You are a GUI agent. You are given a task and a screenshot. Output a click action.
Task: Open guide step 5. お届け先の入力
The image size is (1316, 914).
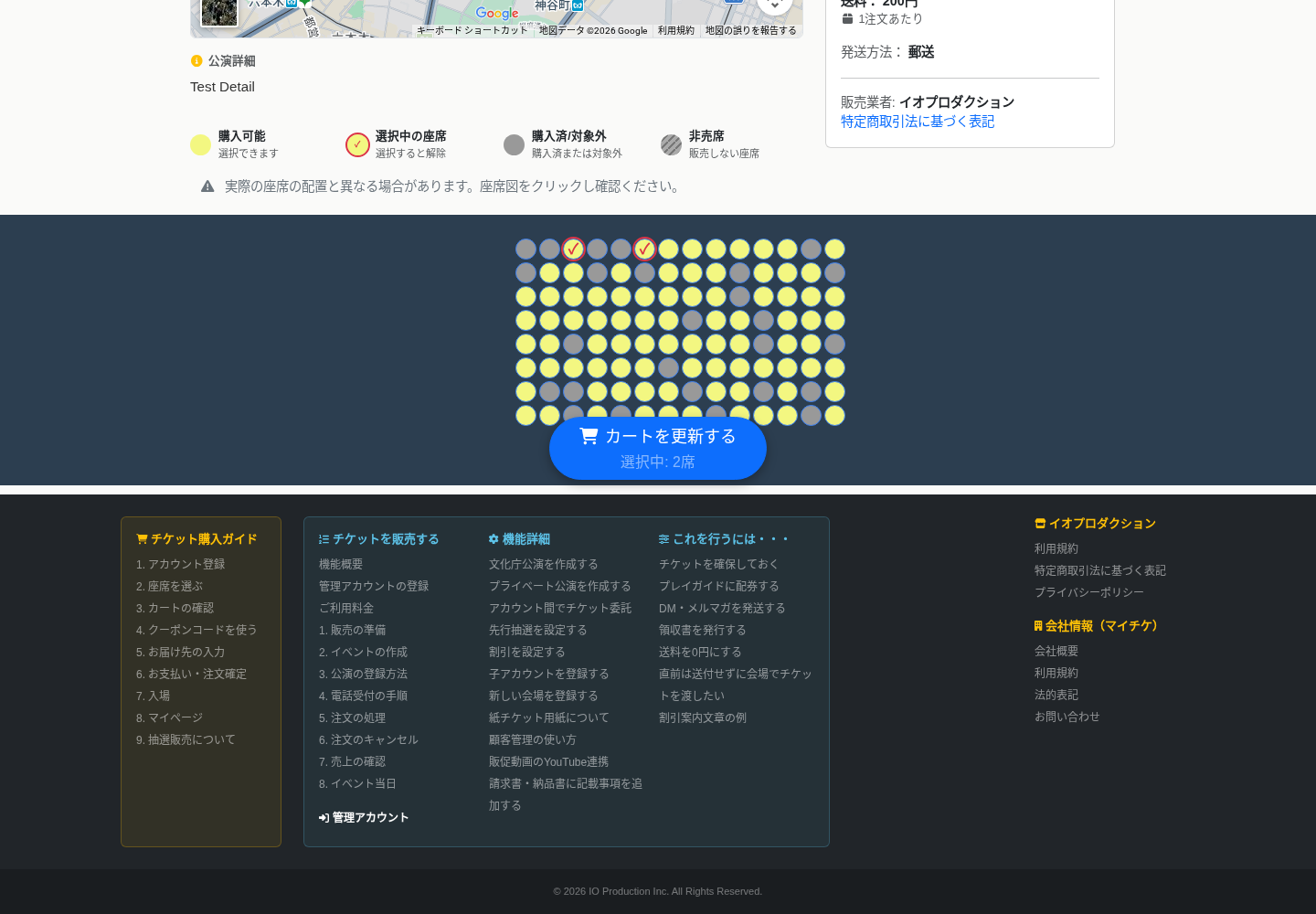(180, 653)
